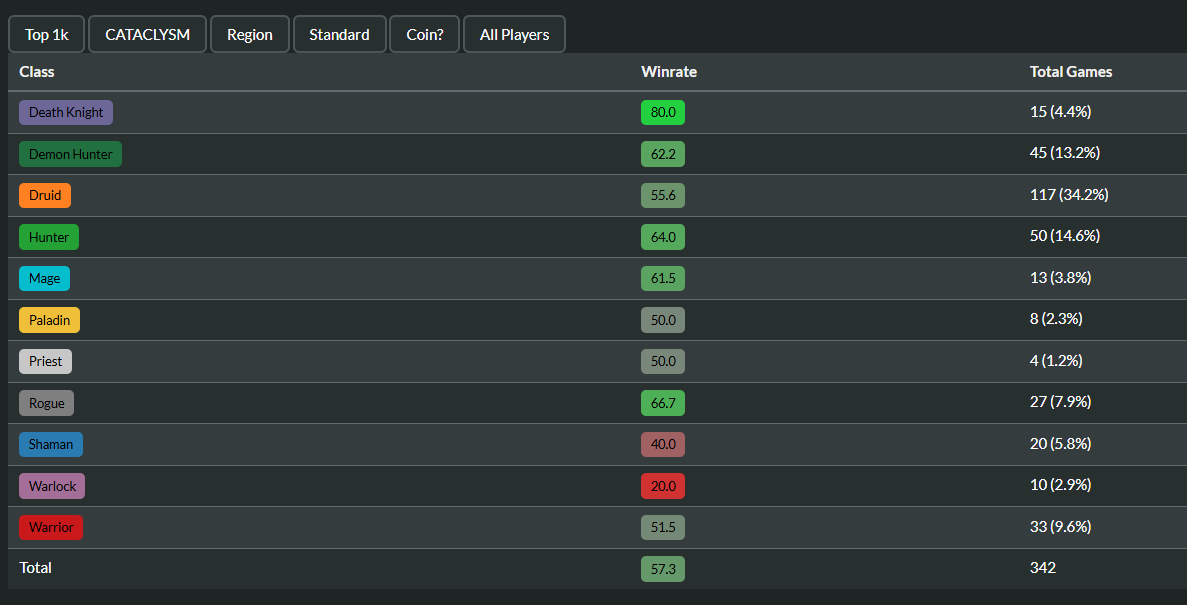1187x605 pixels.
Task: Click the 342 total games value
Action: pyautogui.click(x=1042, y=568)
